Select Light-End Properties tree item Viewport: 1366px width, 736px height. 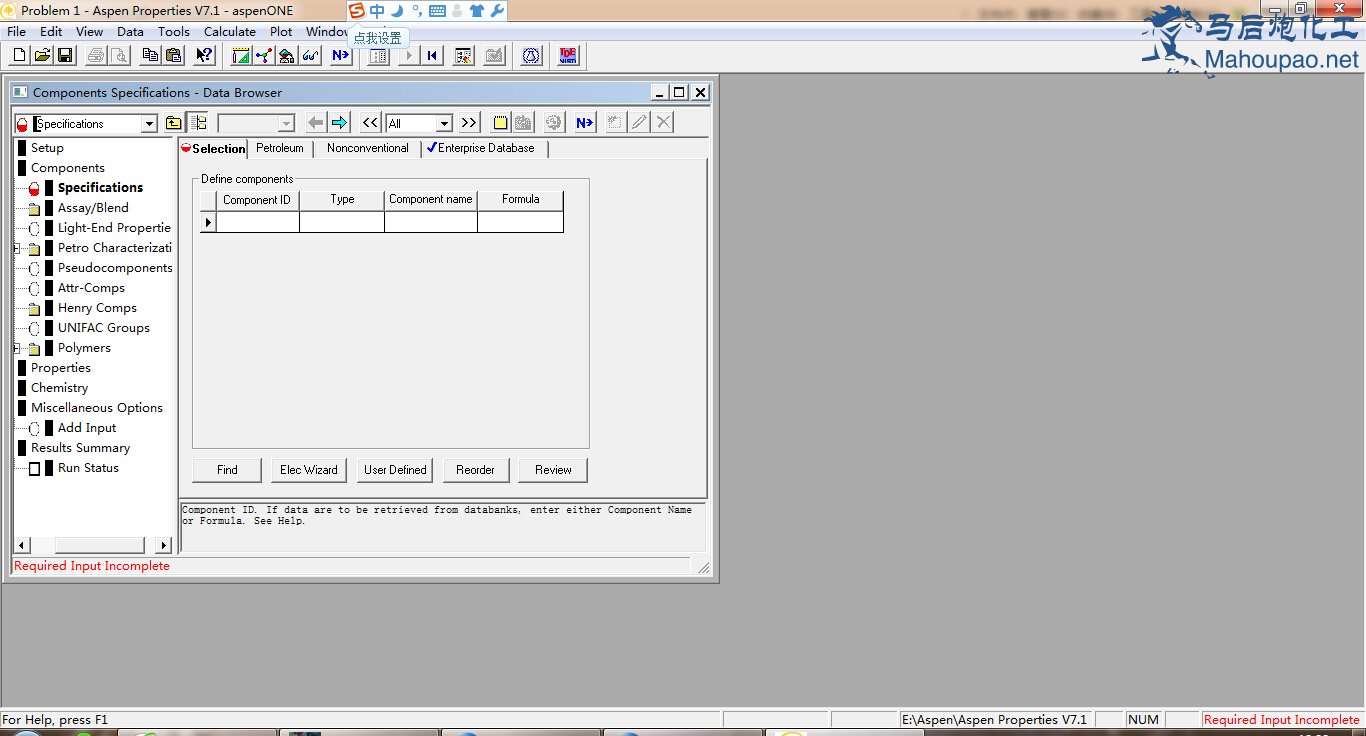pyautogui.click(x=114, y=228)
